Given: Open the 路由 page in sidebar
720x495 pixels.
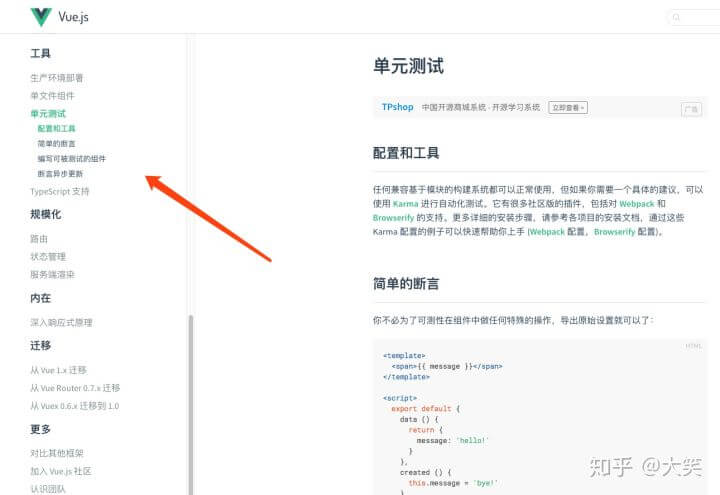Looking at the screenshot, I should pyautogui.click(x=39, y=239).
